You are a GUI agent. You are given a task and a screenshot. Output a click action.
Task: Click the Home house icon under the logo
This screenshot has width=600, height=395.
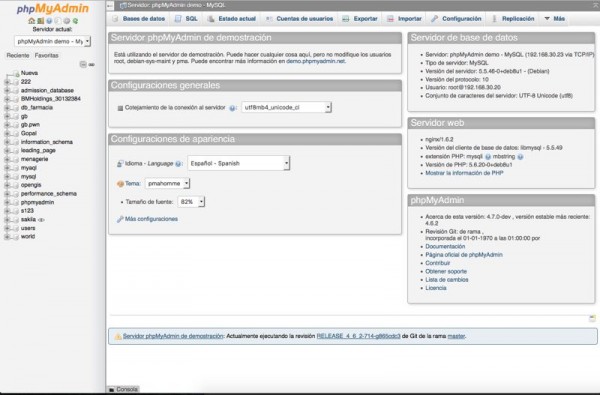point(31,21)
